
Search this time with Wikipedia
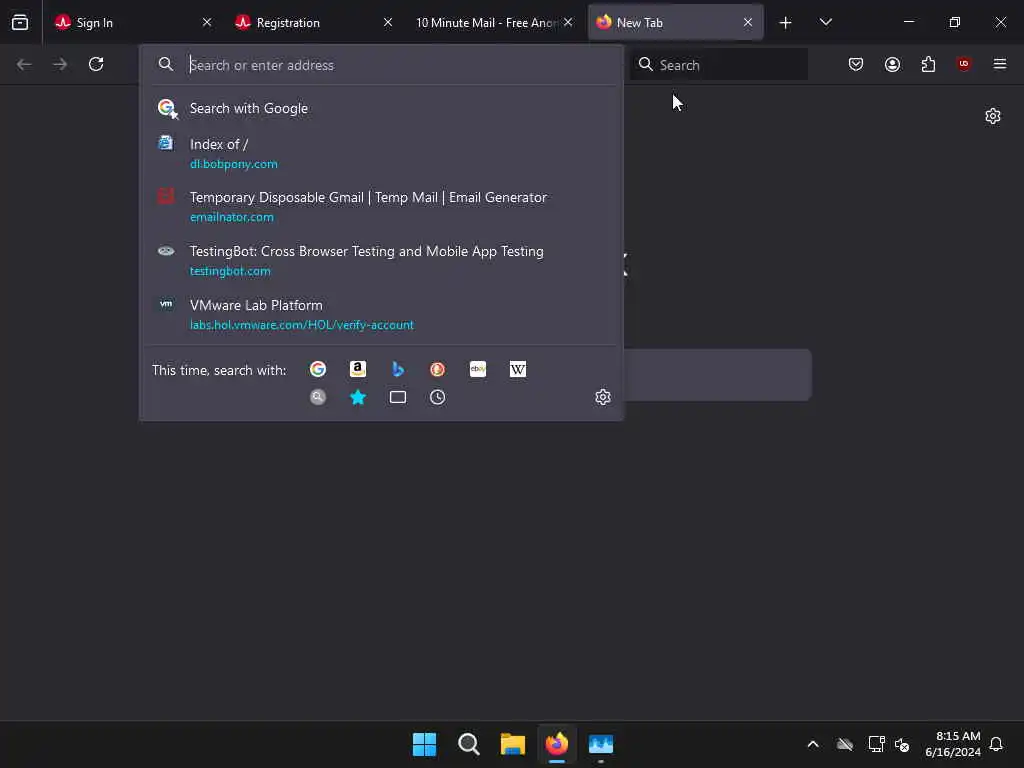pos(518,370)
